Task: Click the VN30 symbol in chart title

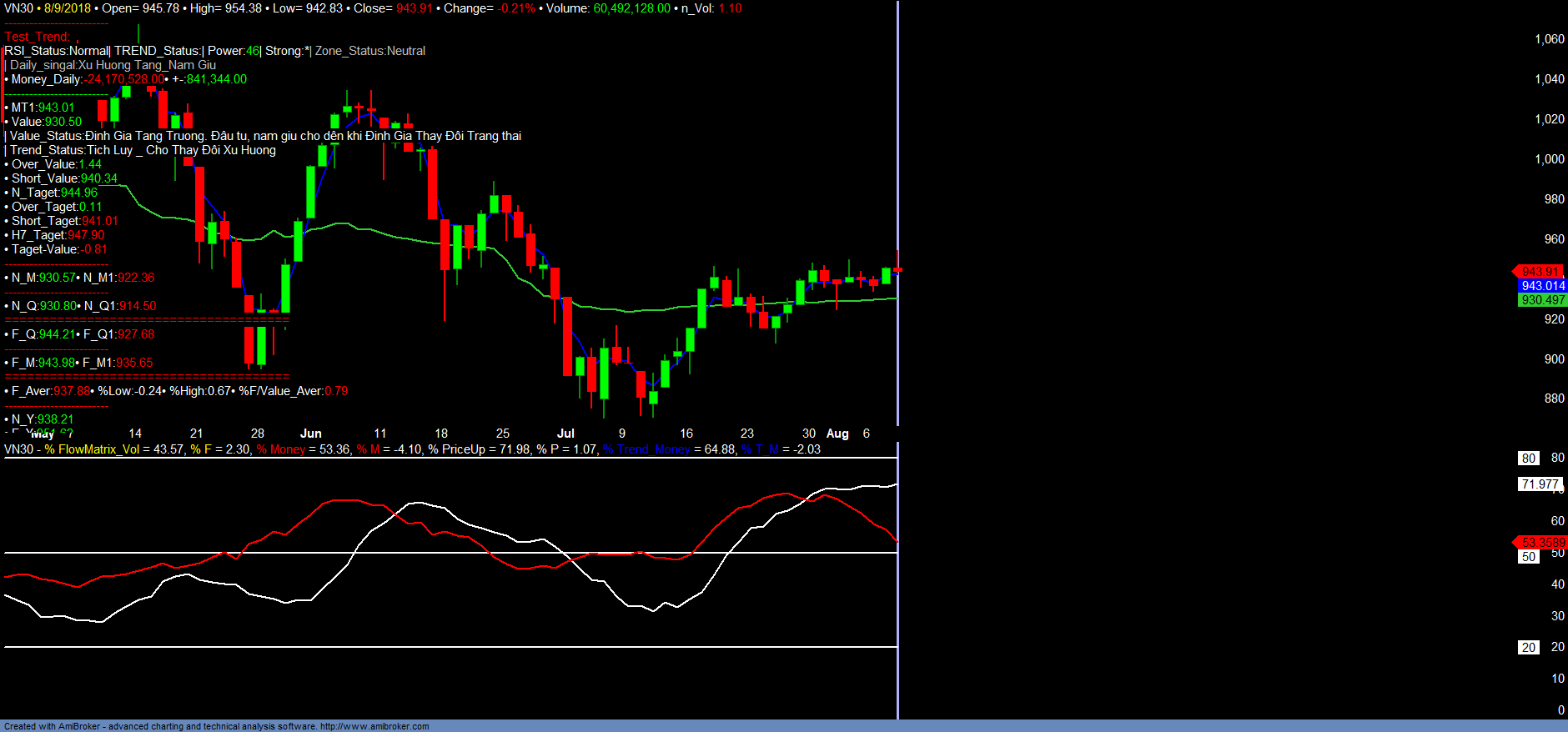Action: tap(18, 8)
